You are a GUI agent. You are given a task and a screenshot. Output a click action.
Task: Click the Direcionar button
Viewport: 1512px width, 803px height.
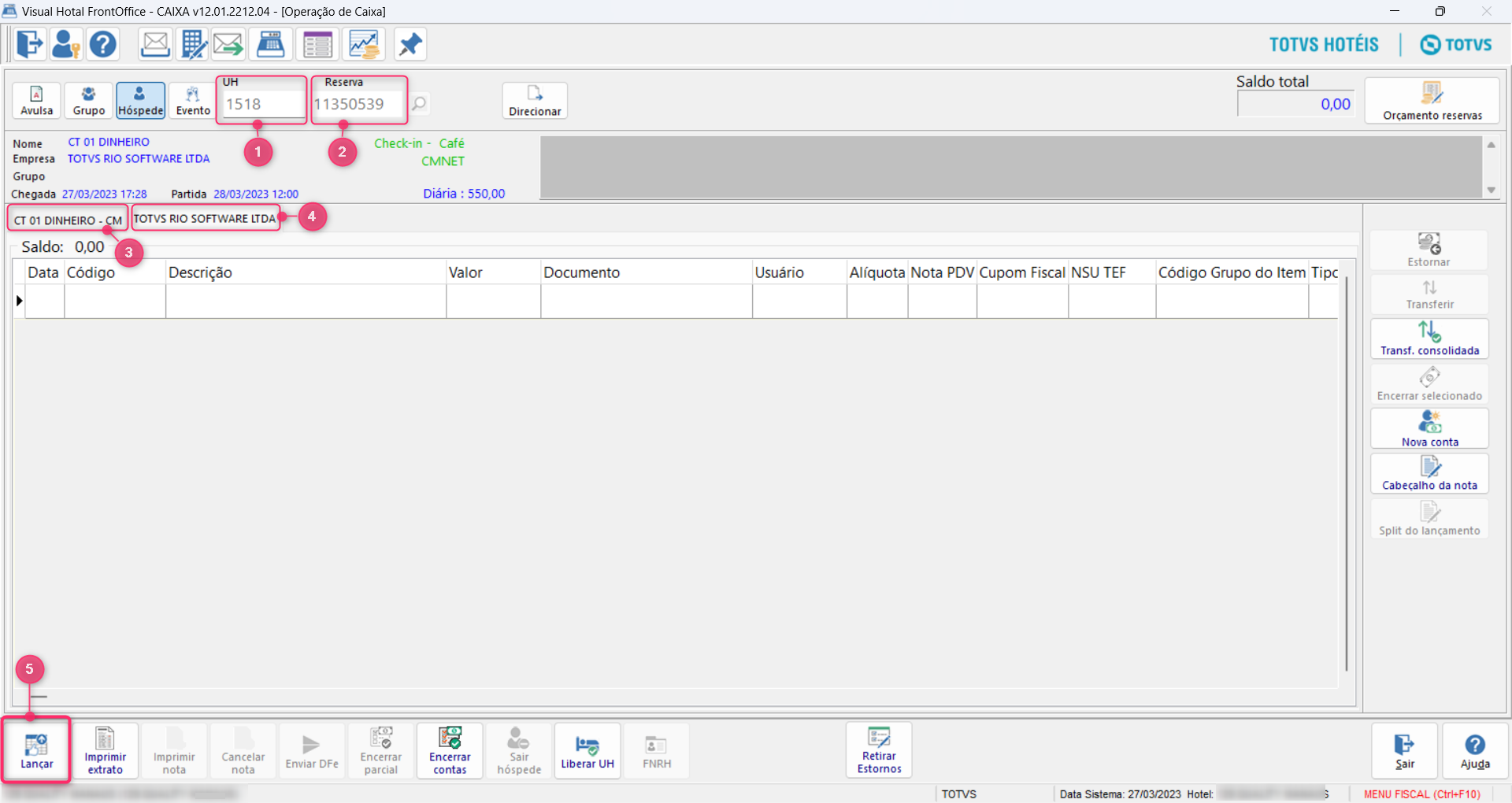pyautogui.click(x=535, y=101)
